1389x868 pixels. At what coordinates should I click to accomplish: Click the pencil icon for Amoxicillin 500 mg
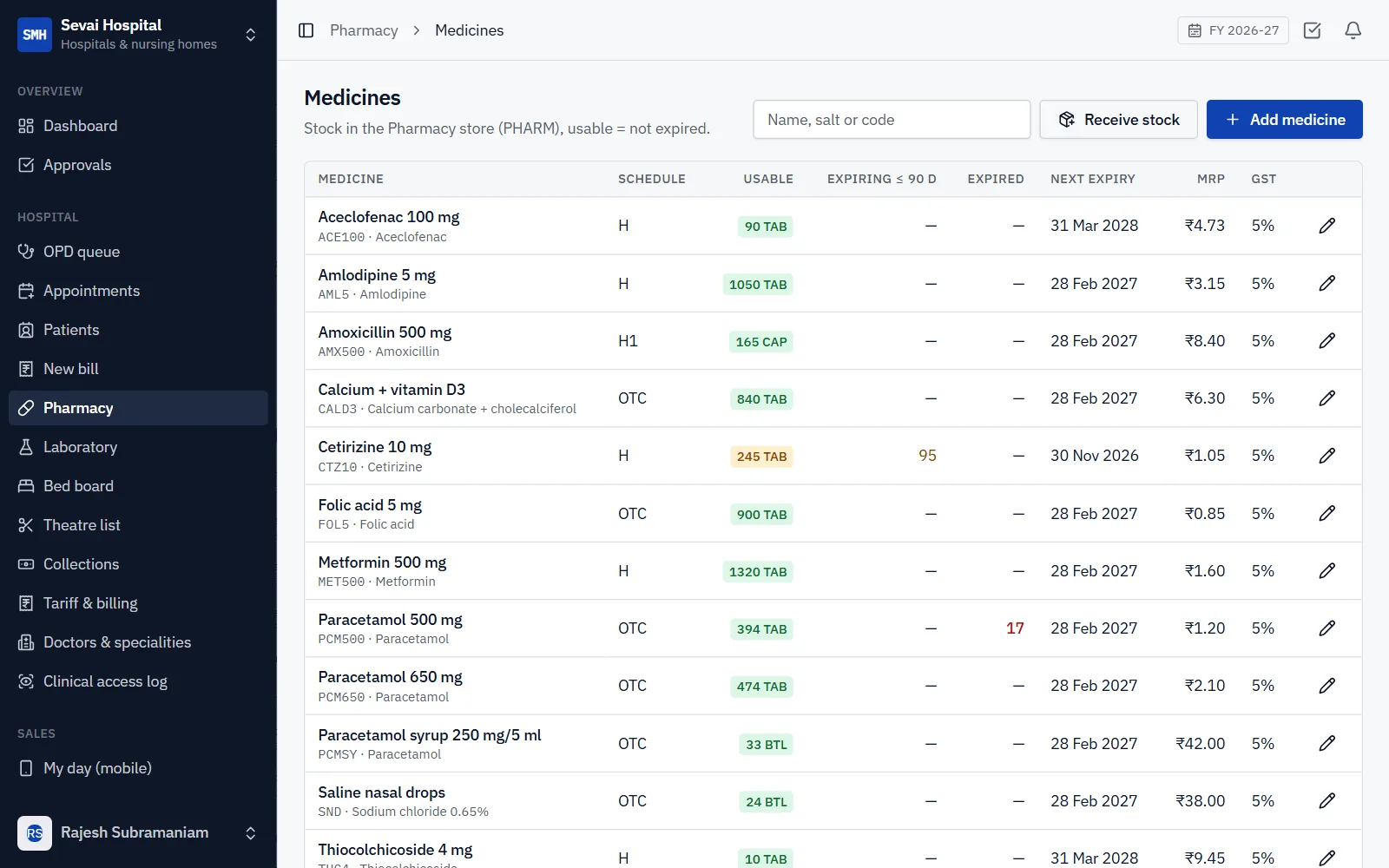tap(1326, 340)
